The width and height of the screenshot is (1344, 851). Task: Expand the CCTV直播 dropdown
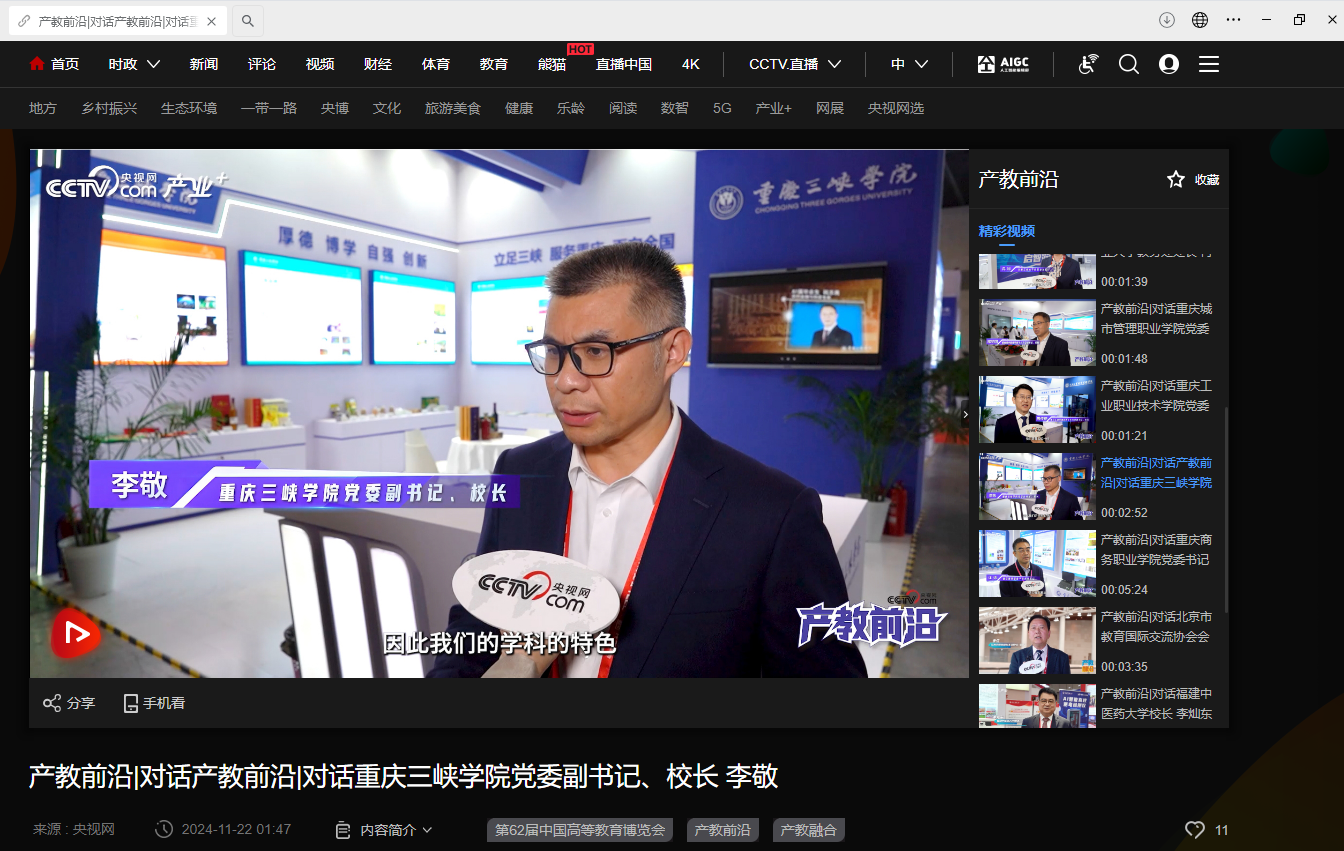click(x=795, y=64)
